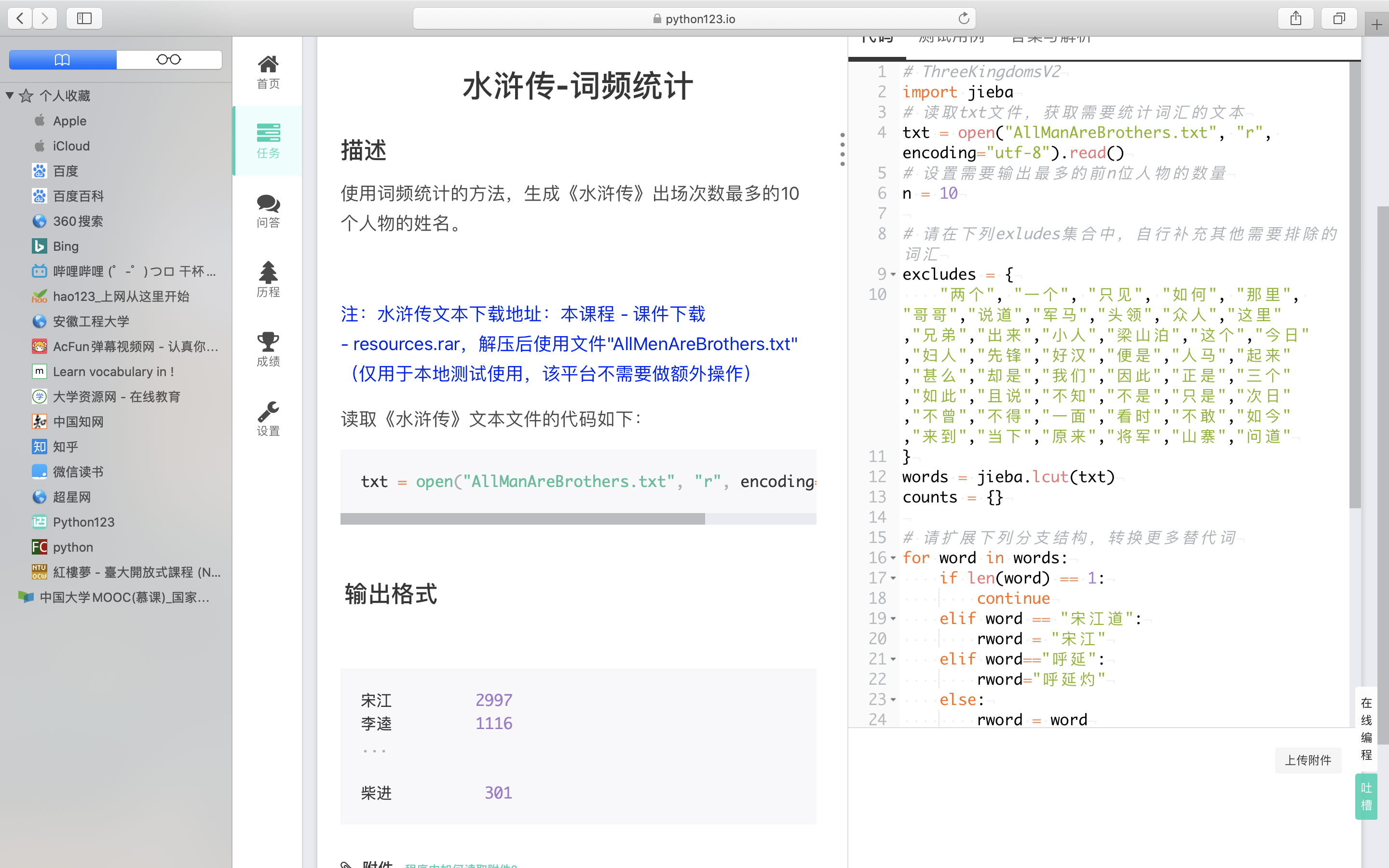1389x868 pixels.
Task: Click the 上传附件 button
Action: point(1307,760)
